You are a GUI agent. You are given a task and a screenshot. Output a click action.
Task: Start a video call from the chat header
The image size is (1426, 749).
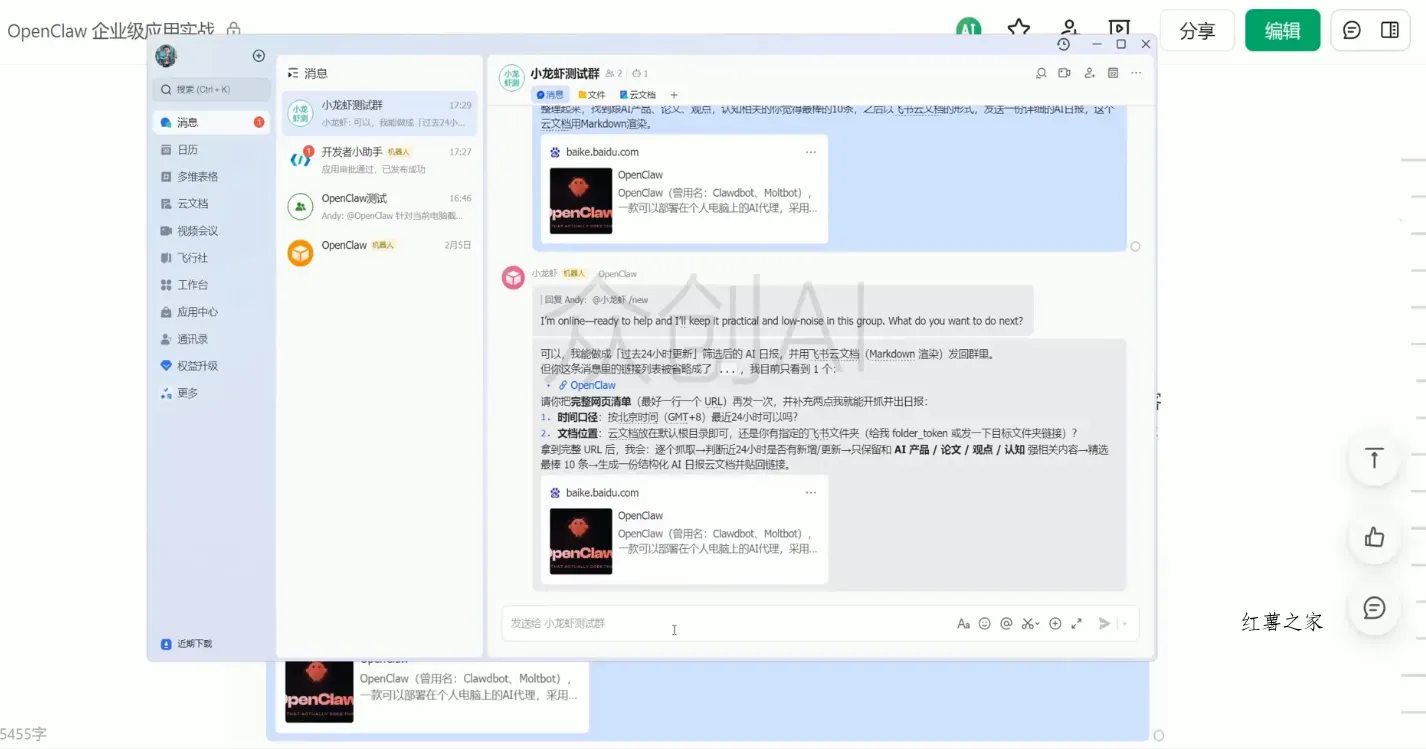point(1063,73)
